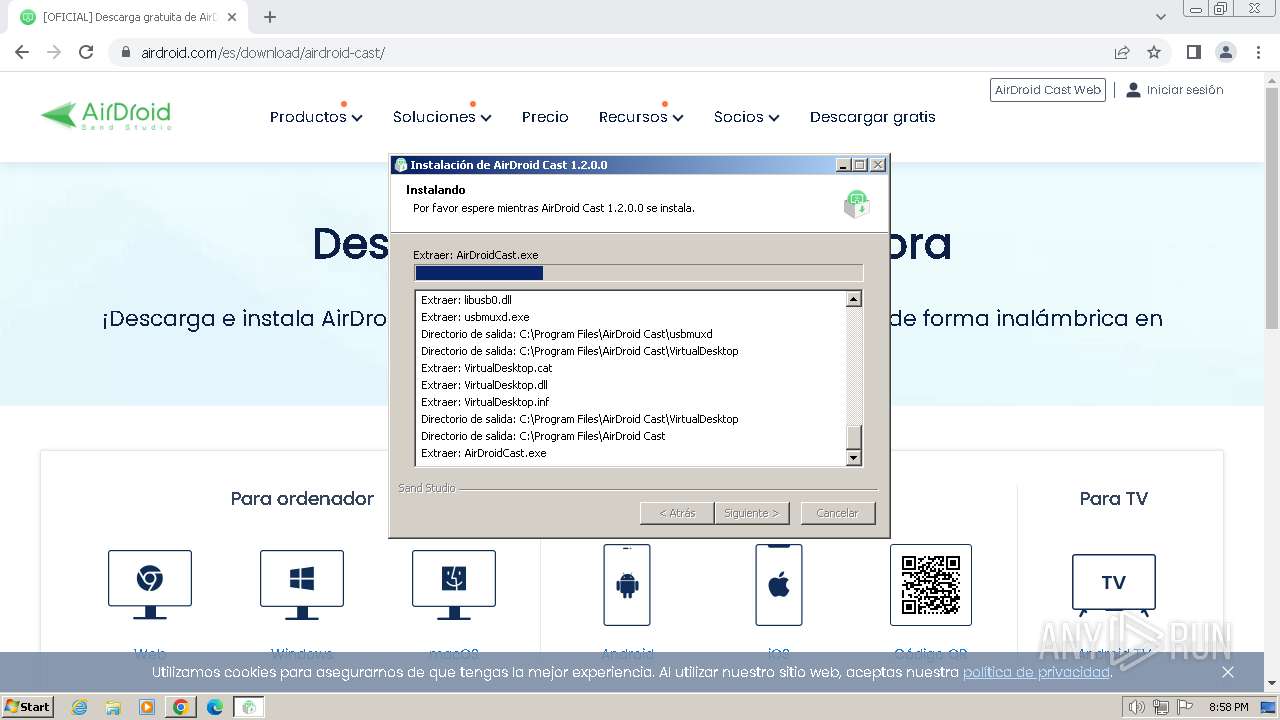Image resolution: width=1280 pixels, height=720 pixels.
Task: Switch to AirDroid installer taskbar item
Action: pyautogui.click(x=249, y=707)
